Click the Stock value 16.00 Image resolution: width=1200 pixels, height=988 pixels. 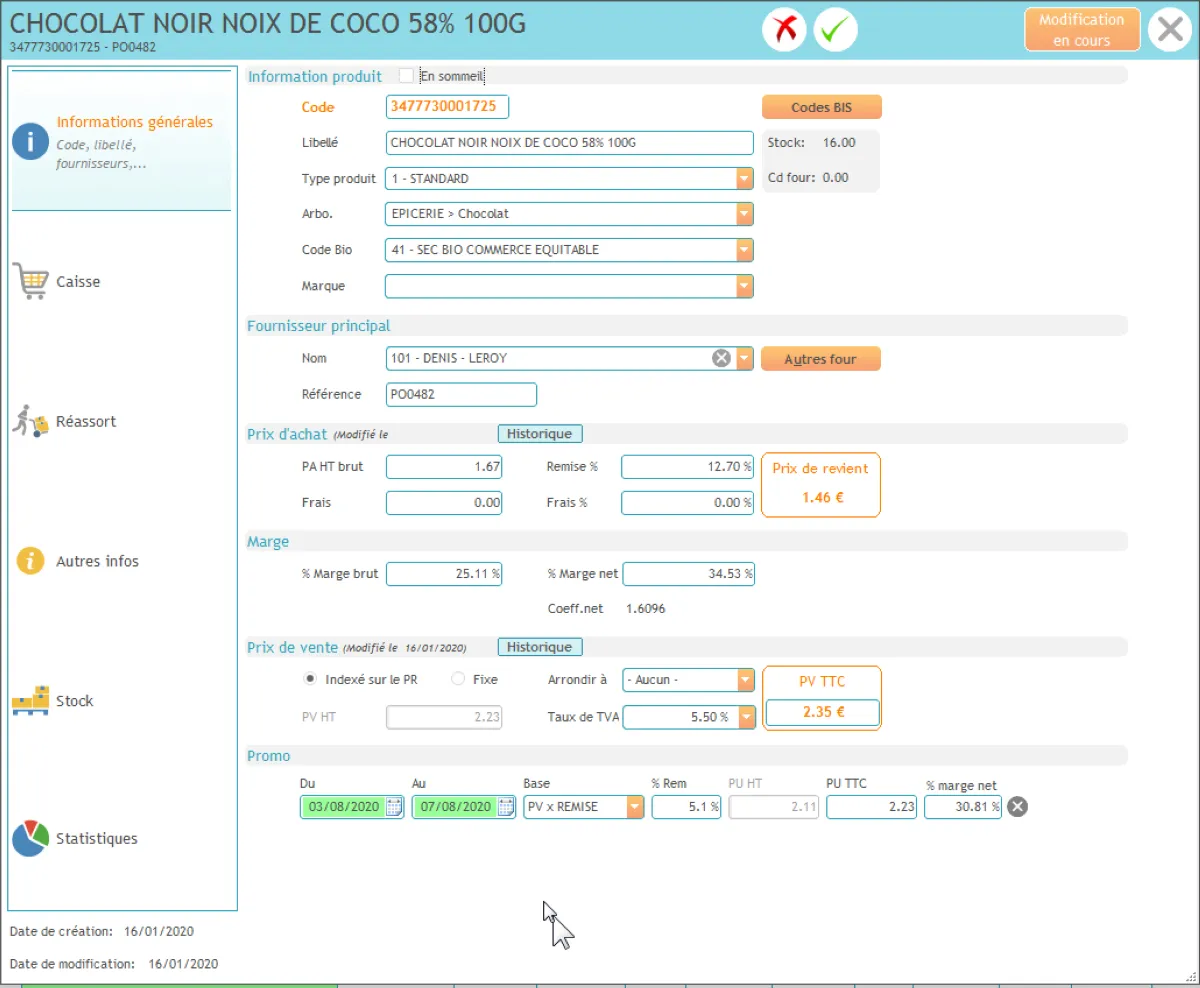[839, 143]
